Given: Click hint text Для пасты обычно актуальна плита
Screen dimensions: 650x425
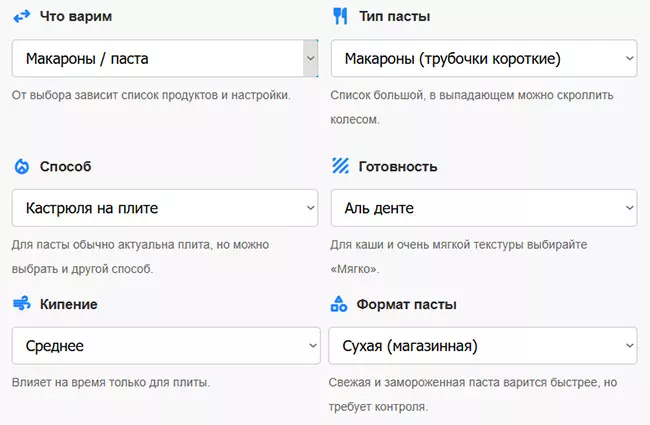Looking at the screenshot, I should pos(140,257).
